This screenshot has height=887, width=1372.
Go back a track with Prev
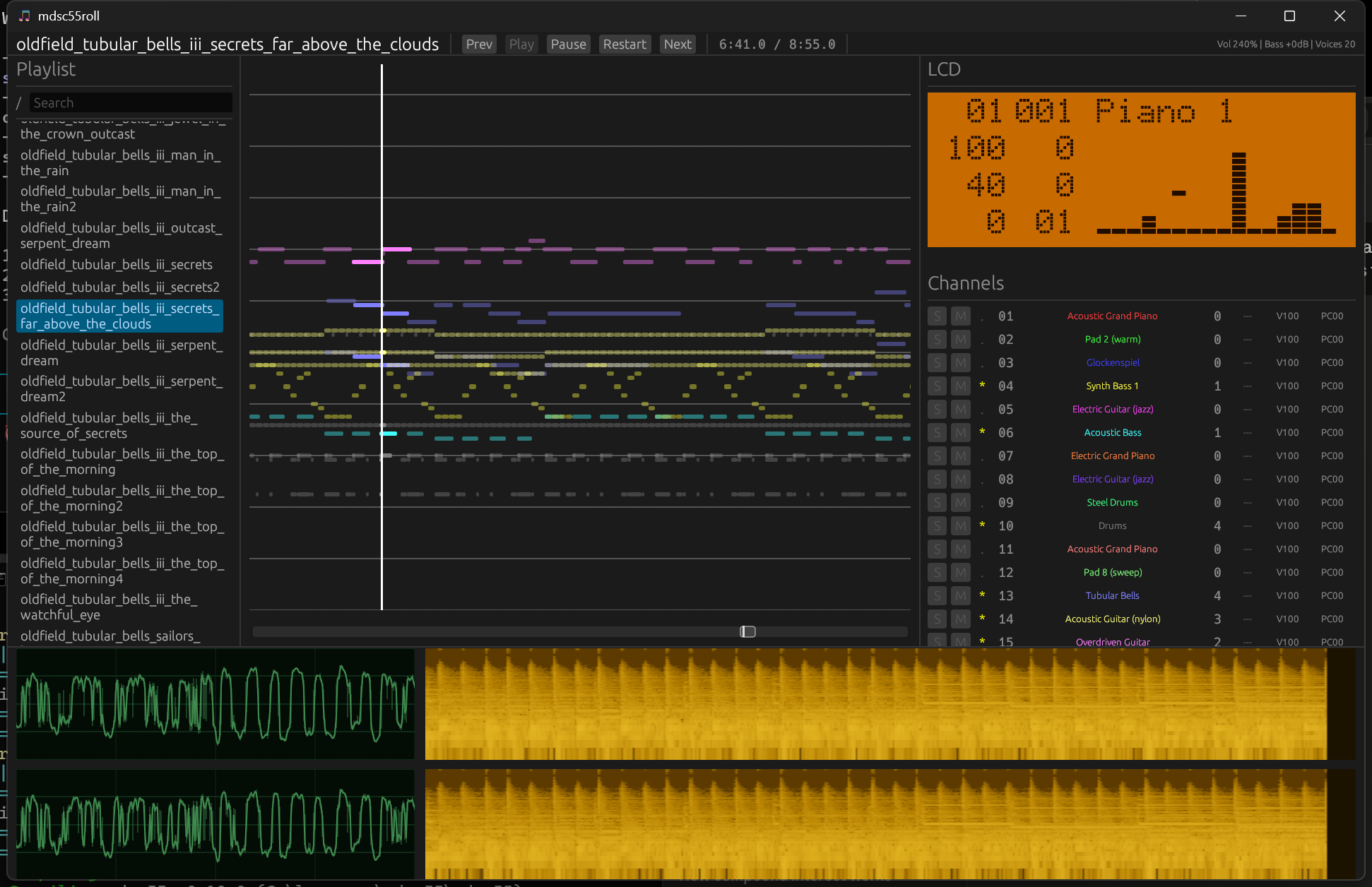pos(478,44)
